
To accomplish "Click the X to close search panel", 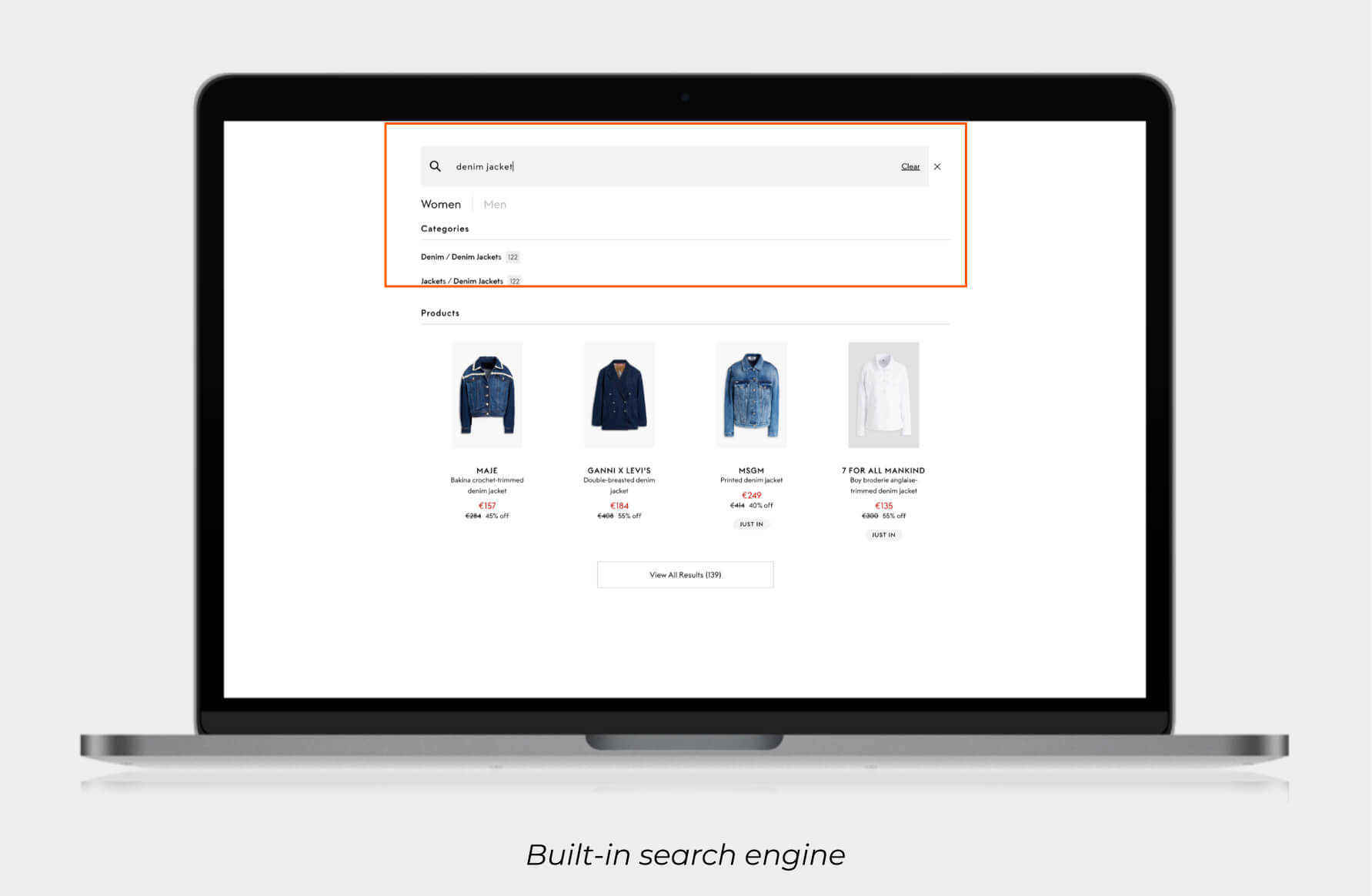I will click(x=938, y=166).
